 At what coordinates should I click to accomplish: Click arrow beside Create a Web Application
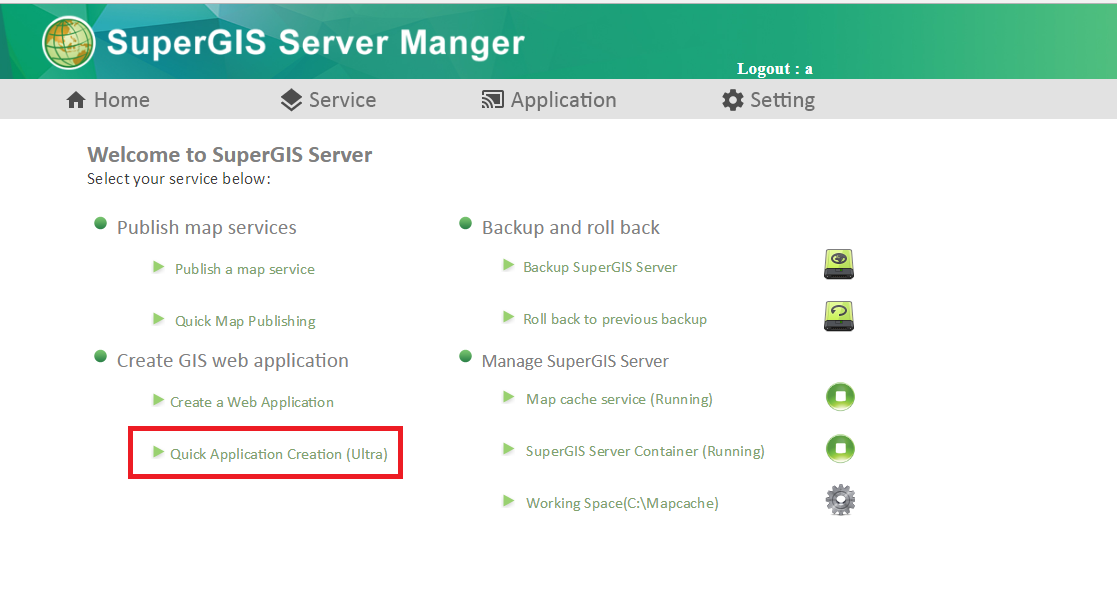[x=159, y=400]
